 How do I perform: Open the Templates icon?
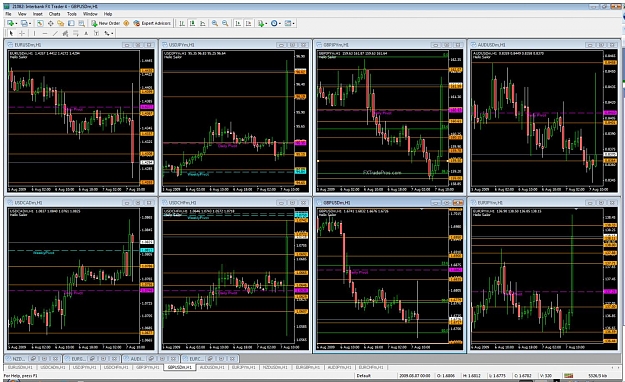[x=288, y=23]
